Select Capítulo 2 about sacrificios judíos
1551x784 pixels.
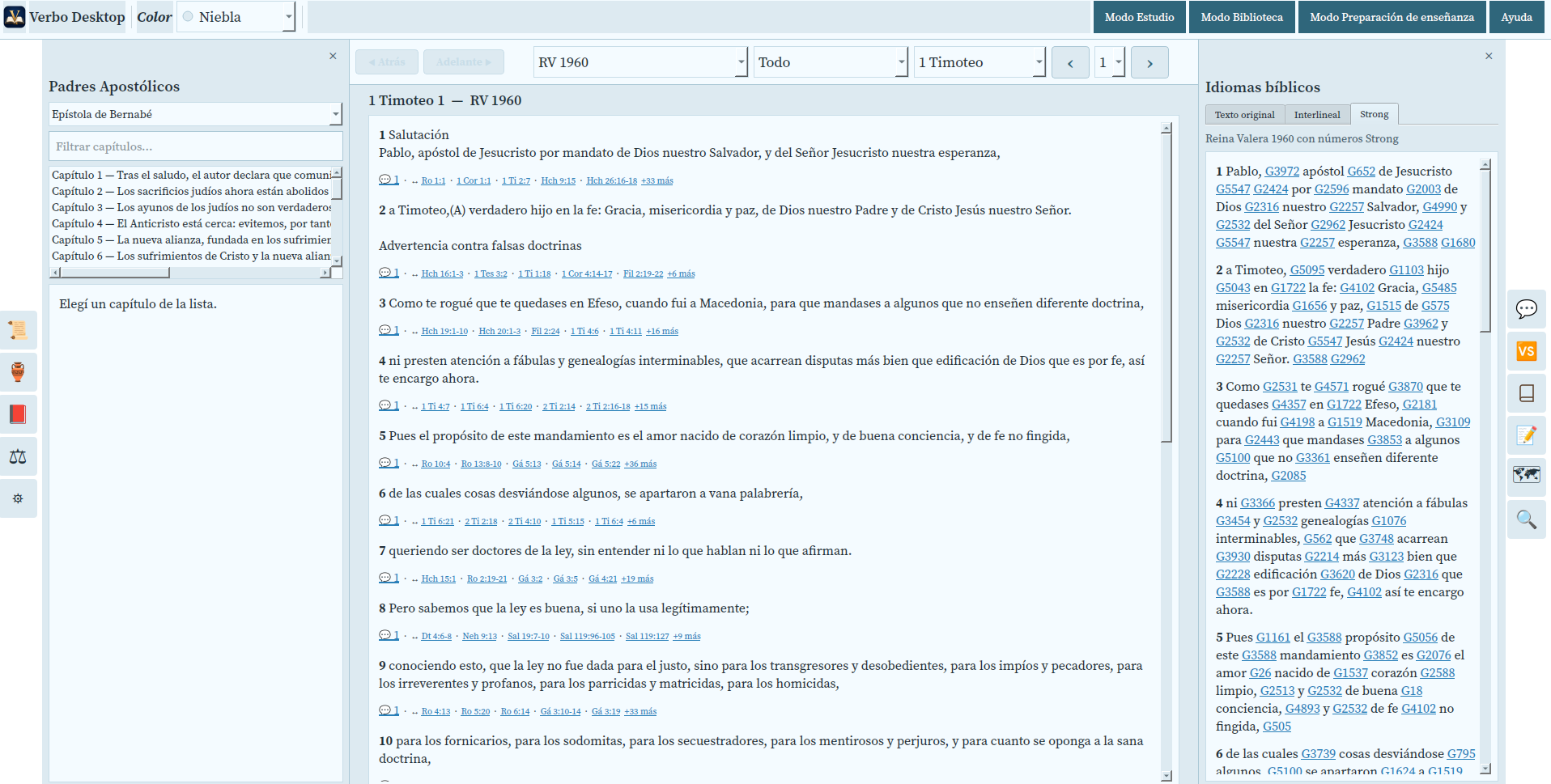(x=191, y=191)
